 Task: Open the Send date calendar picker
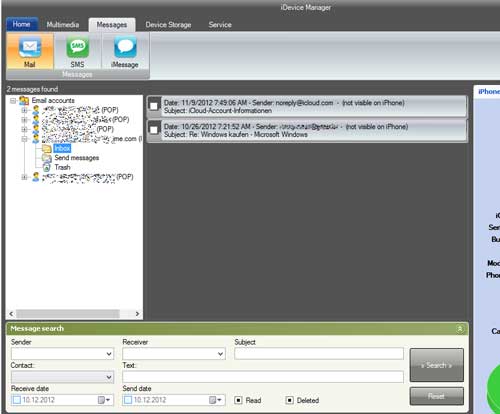click(215, 400)
